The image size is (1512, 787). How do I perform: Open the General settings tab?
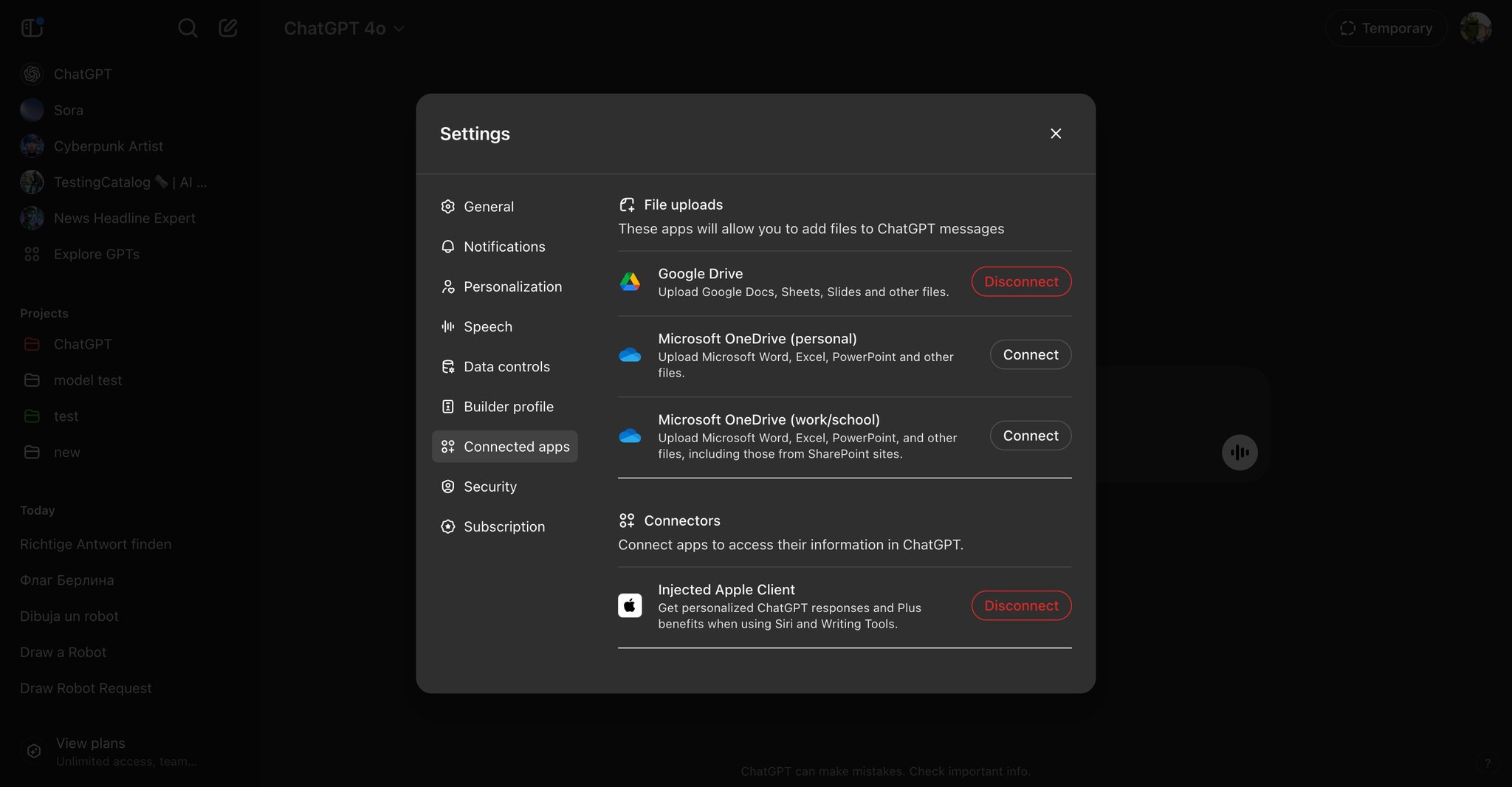[x=505, y=207]
